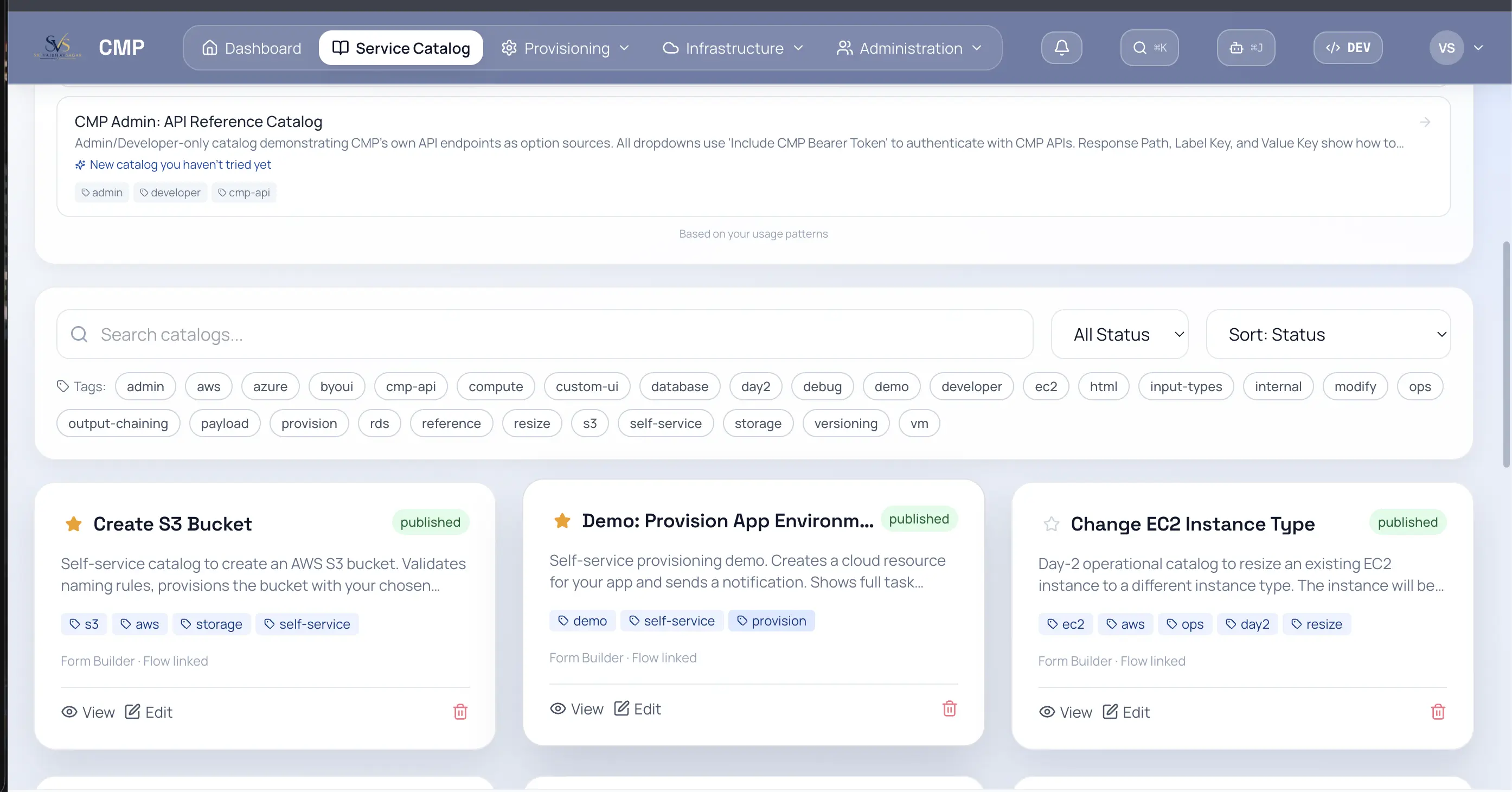Expand the Provisioning menu
1512x792 pixels.
coord(565,48)
